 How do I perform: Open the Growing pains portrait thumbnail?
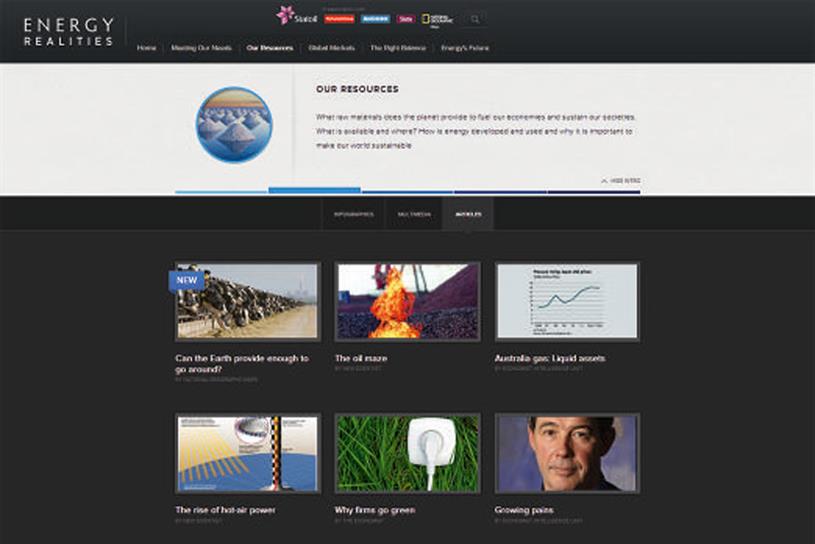(567, 454)
